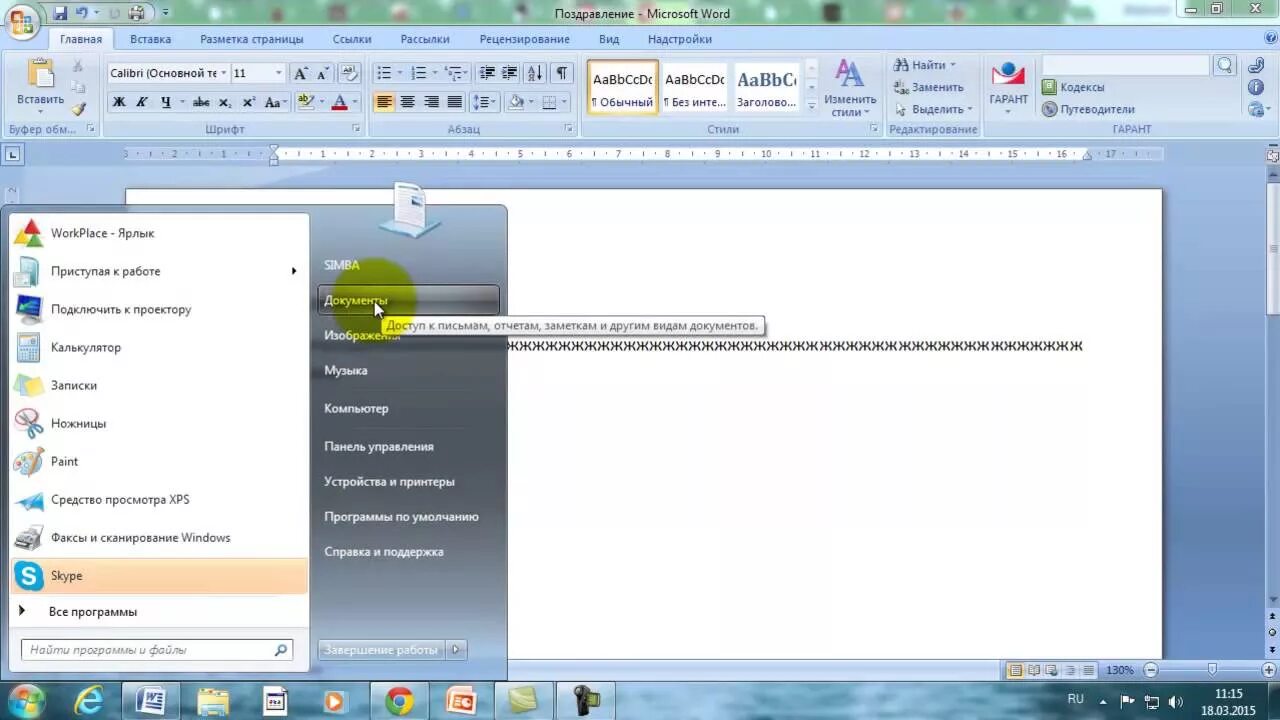1280x720 pixels.
Task: Click the Start menu search field
Action: [x=157, y=650]
